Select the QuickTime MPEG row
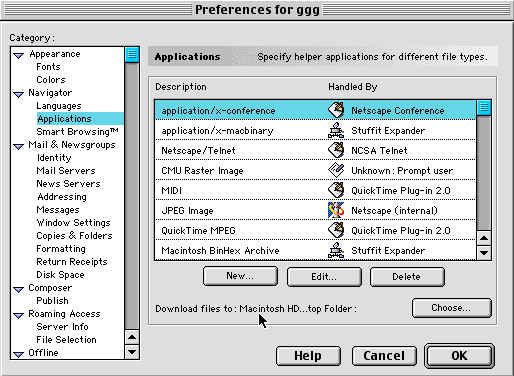The width and height of the screenshot is (514, 376). [x=315, y=230]
